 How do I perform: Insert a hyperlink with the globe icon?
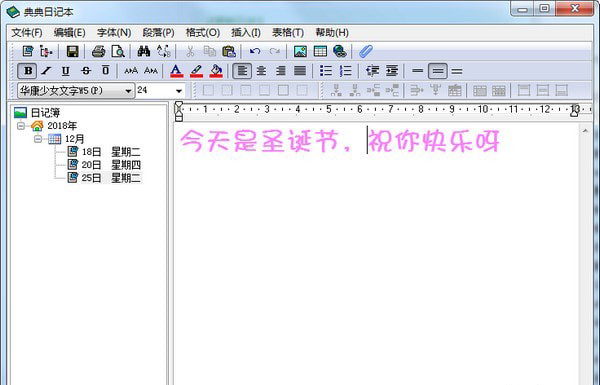(339, 51)
